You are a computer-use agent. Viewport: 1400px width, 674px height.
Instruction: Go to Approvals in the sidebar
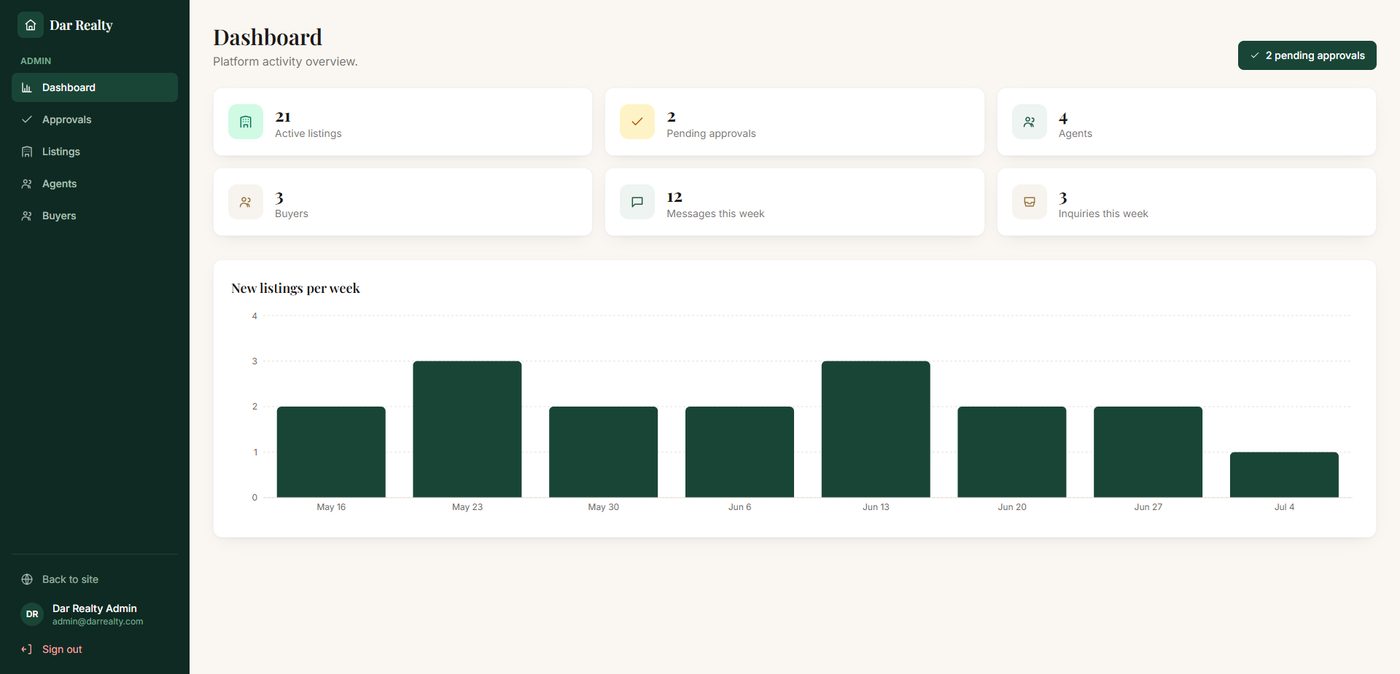(x=95, y=120)
